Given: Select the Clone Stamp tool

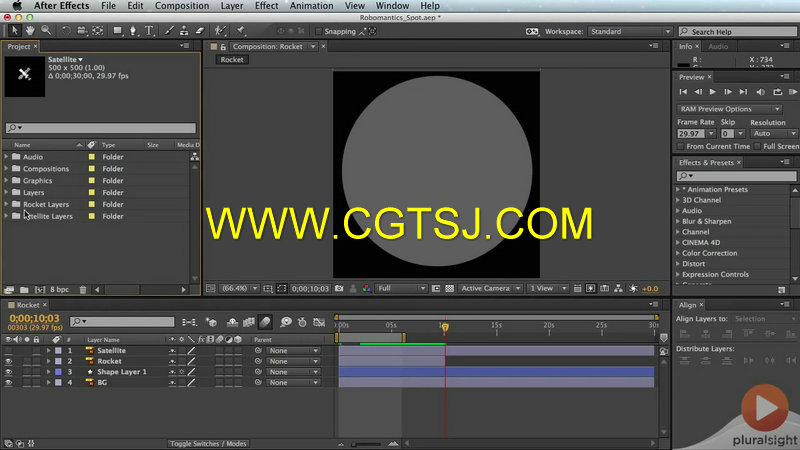Looking at the screenshot, I should [x=184, y=31].
